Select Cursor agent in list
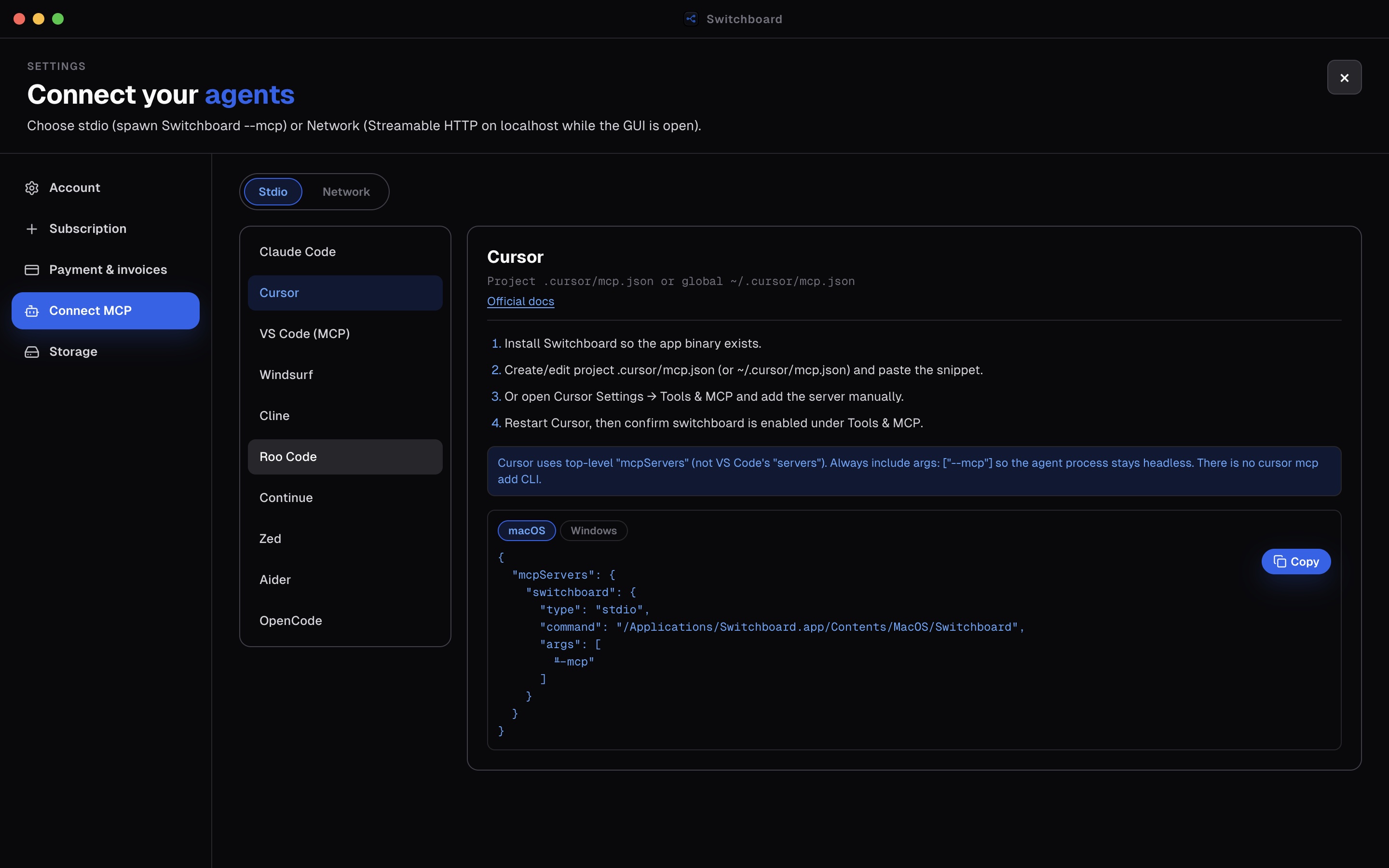The width and height of the screenshot is (1389, 868). point(345,293)
